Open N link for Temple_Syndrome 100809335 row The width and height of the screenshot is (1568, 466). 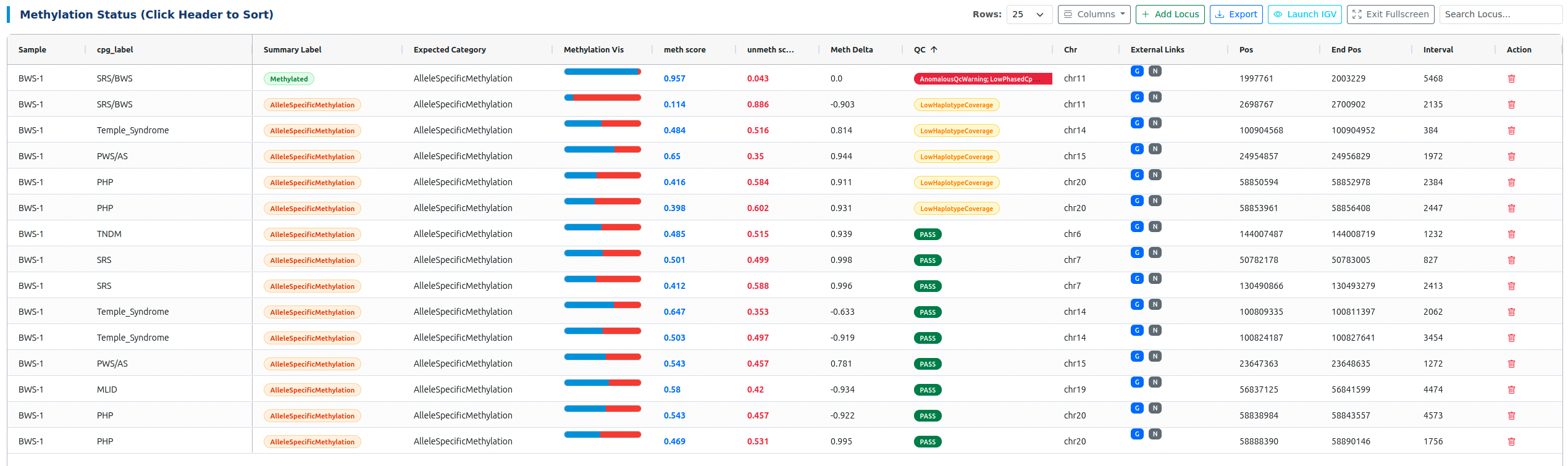pos(1155,304)
